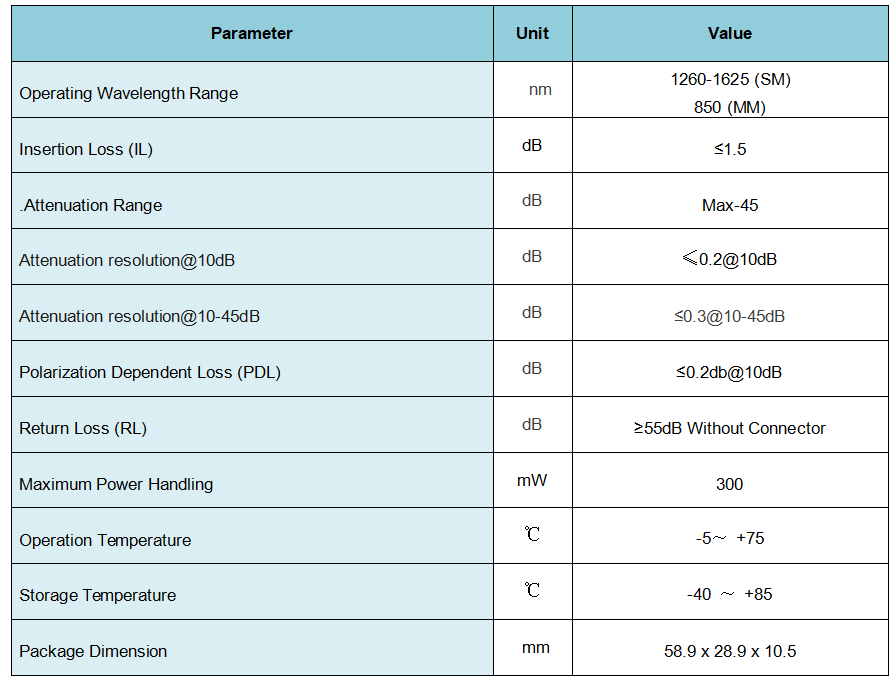Select the Maximum Power Handling cell
Viewport: 896px width, 681px height.
pyautogui.click(x=116, y=484)
